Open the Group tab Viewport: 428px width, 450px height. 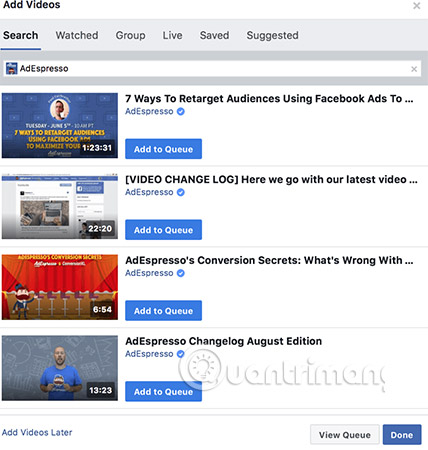[x=130, y=35]
